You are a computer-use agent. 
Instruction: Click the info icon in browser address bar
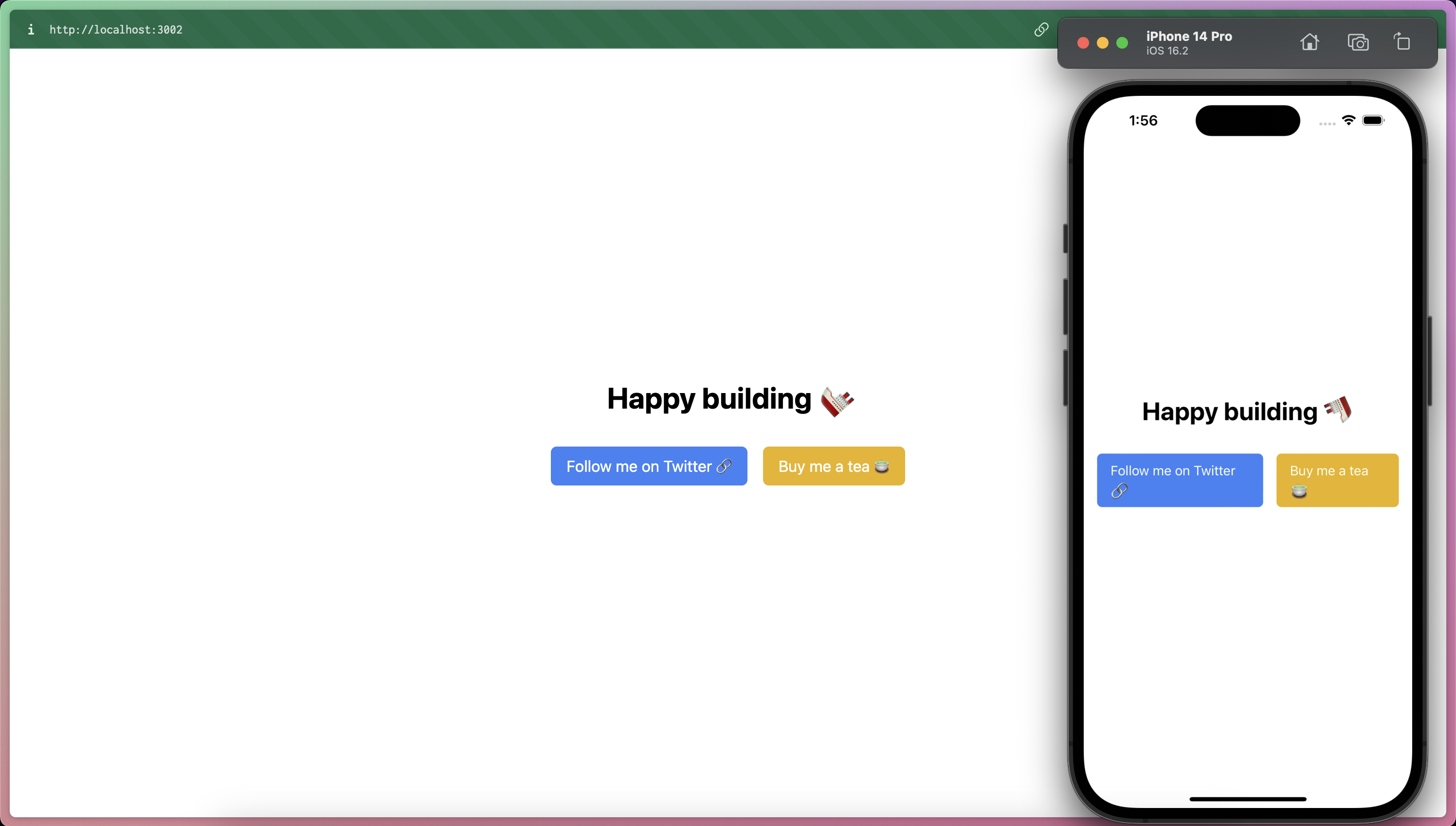pyautogui.click(x=29, y=30)
